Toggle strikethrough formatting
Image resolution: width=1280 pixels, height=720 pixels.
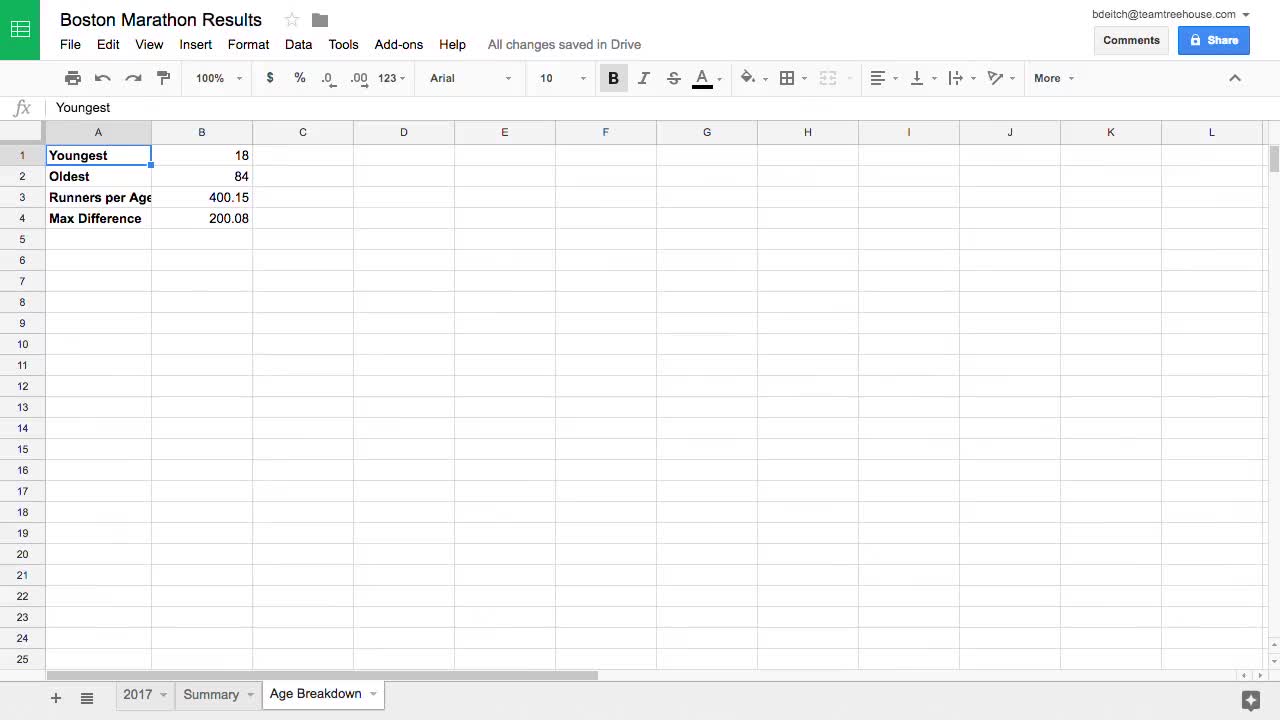[673, 78]
